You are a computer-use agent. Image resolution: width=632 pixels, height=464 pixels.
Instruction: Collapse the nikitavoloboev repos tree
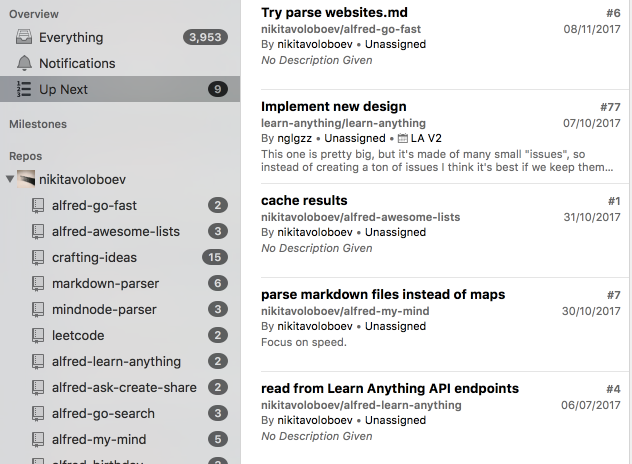10,179
